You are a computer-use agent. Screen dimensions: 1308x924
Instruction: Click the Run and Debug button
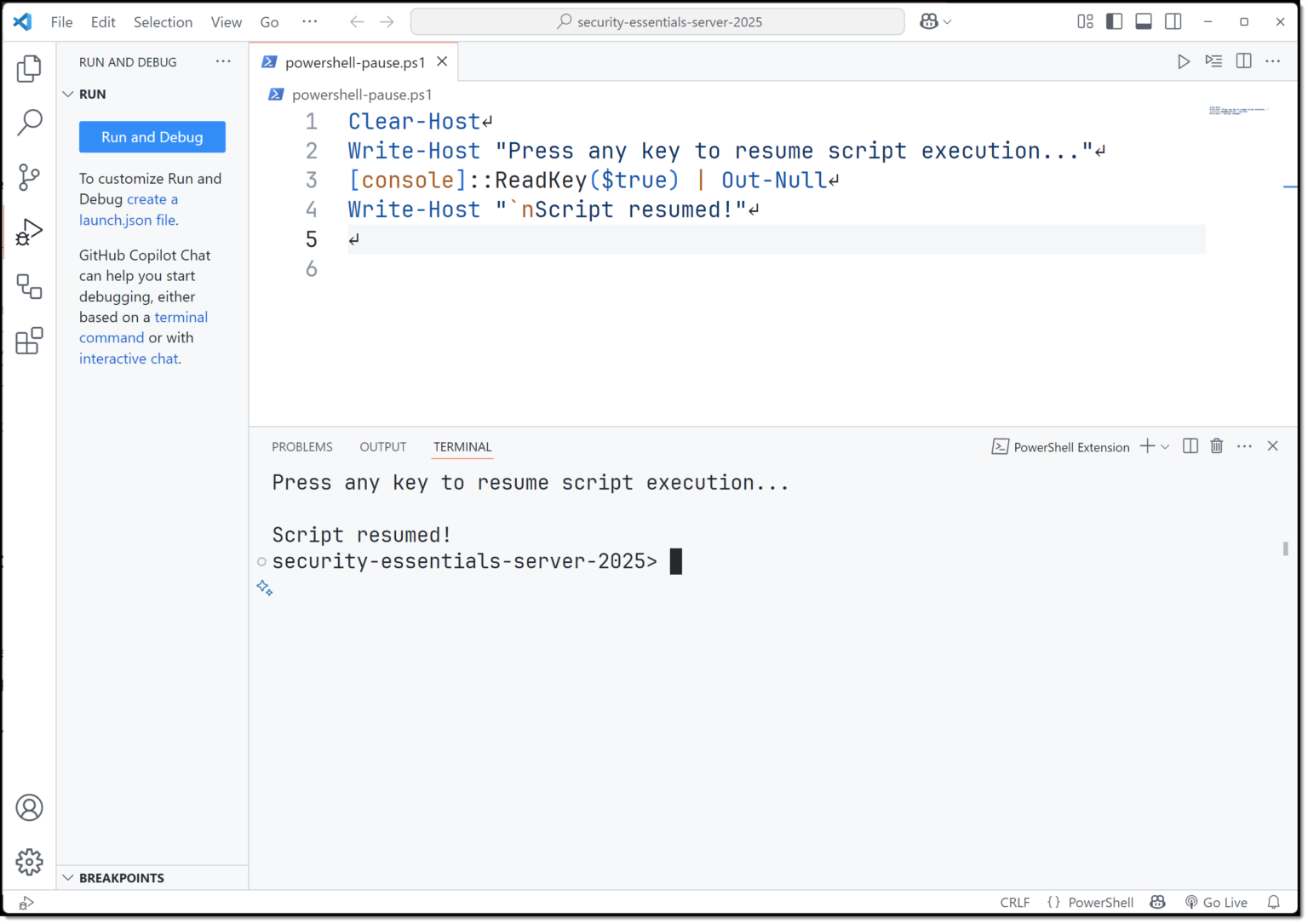coord(152,137)
